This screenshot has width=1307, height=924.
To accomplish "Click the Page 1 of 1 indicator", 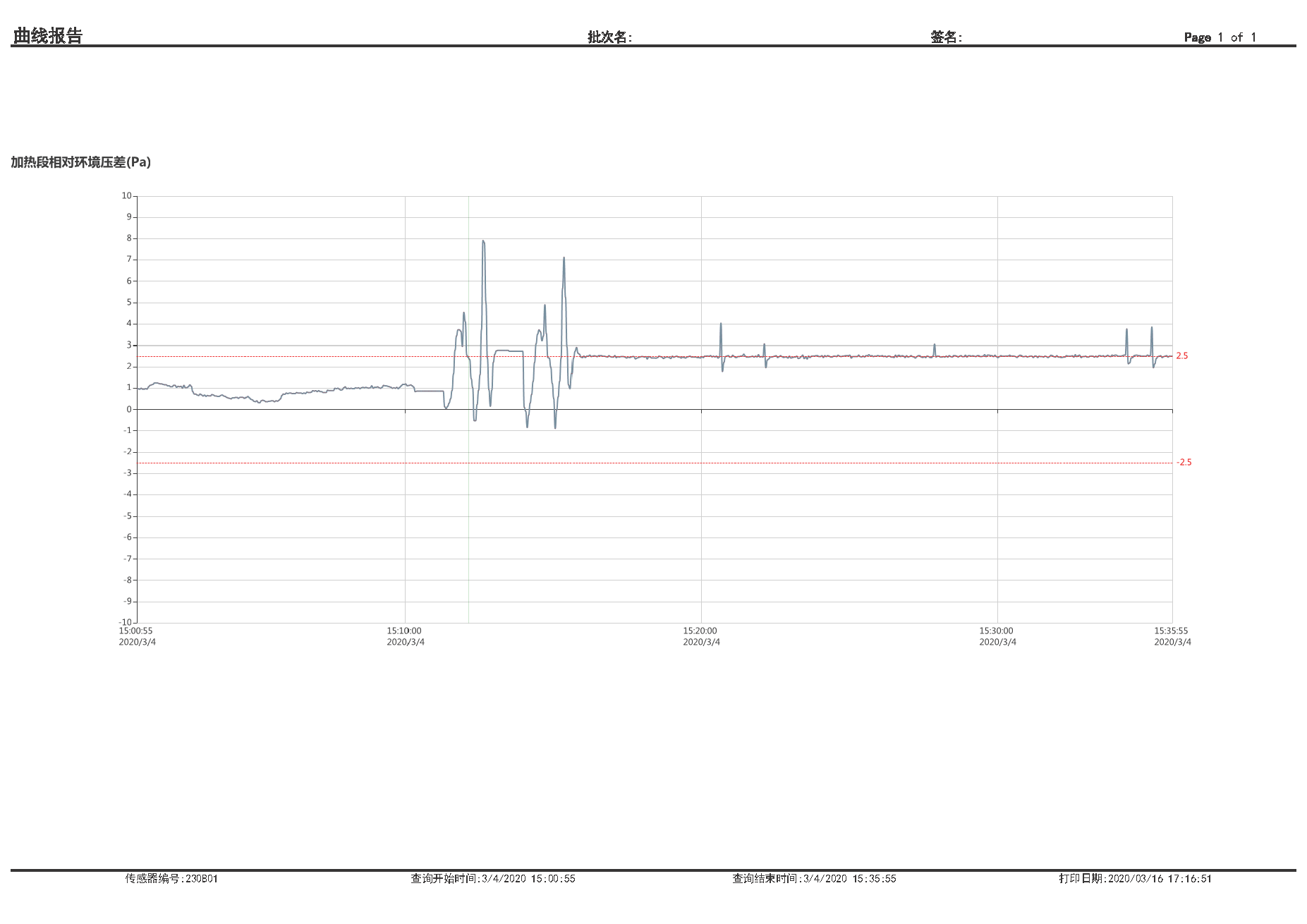I will tap(1220, 37).
